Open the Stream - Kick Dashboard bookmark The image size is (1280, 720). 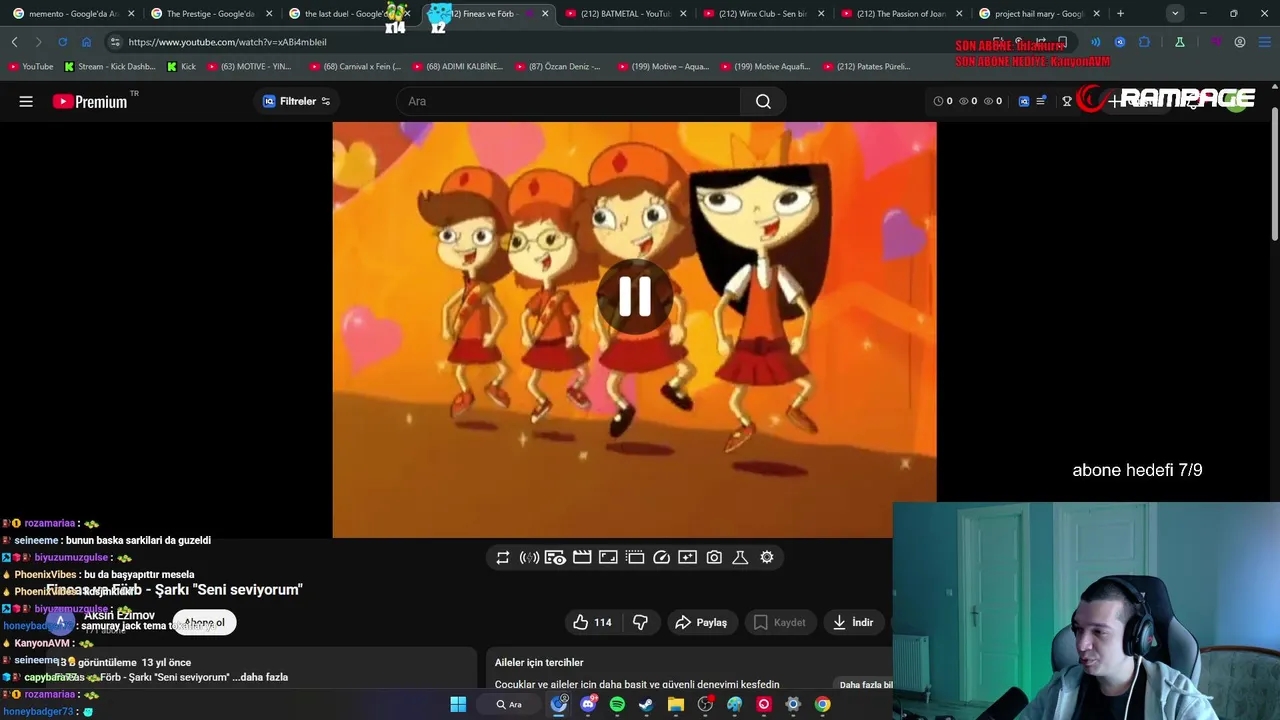click(x=110, y=66)
